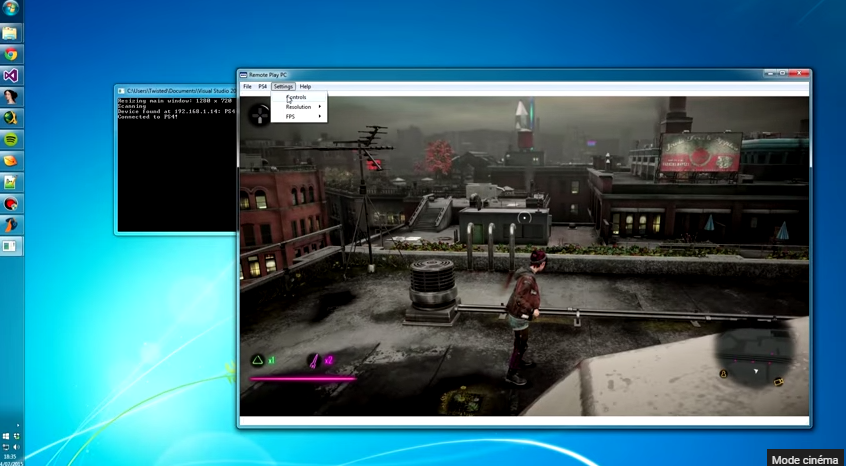The height and width of the screenshot is (466, 846).
Task: Click Settings menu in Remote Play PC
Action: tap(283, 86)
